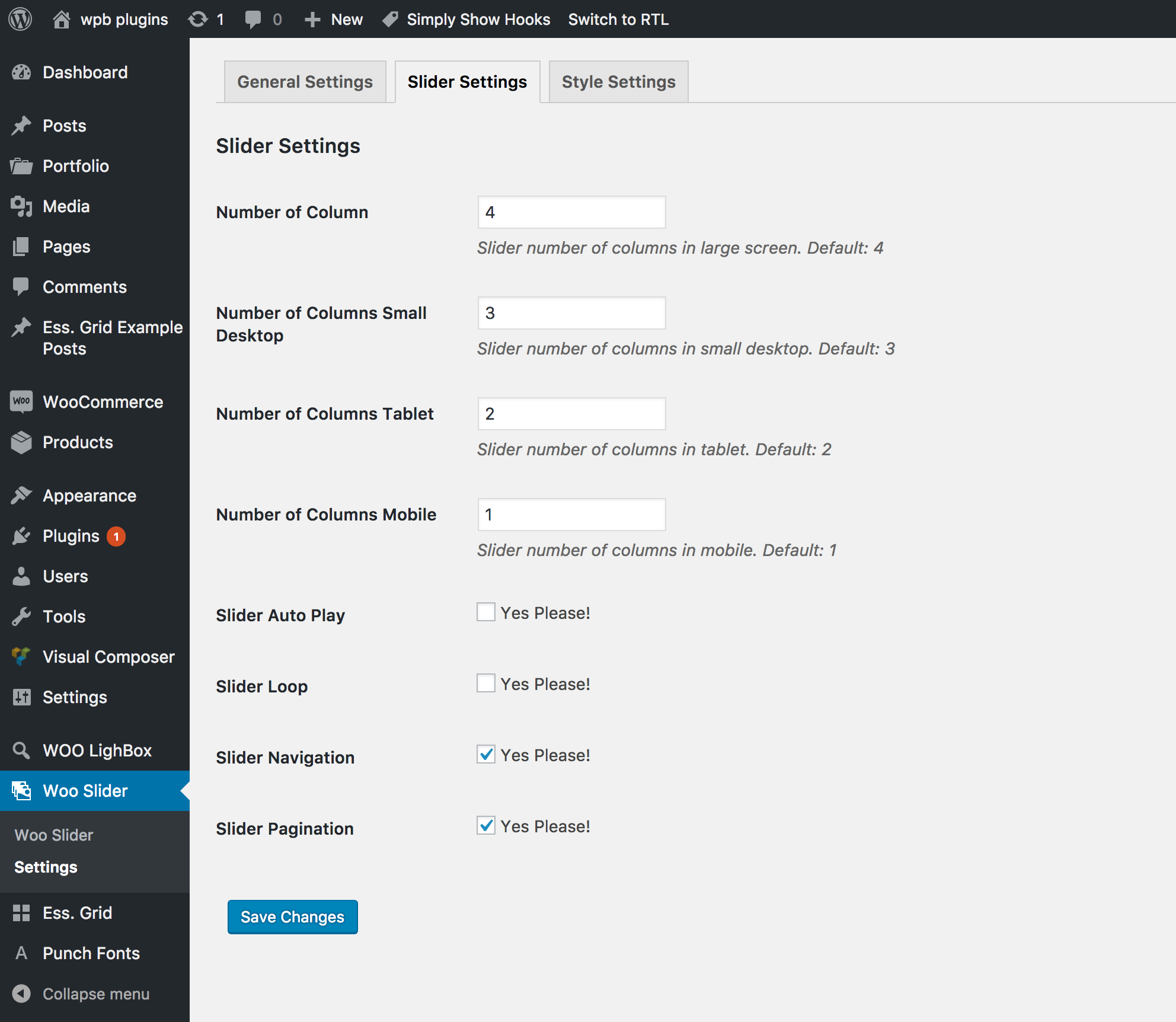Click Save Changes button
Screen dimensions: 1176x1022
tap(290, 917)
